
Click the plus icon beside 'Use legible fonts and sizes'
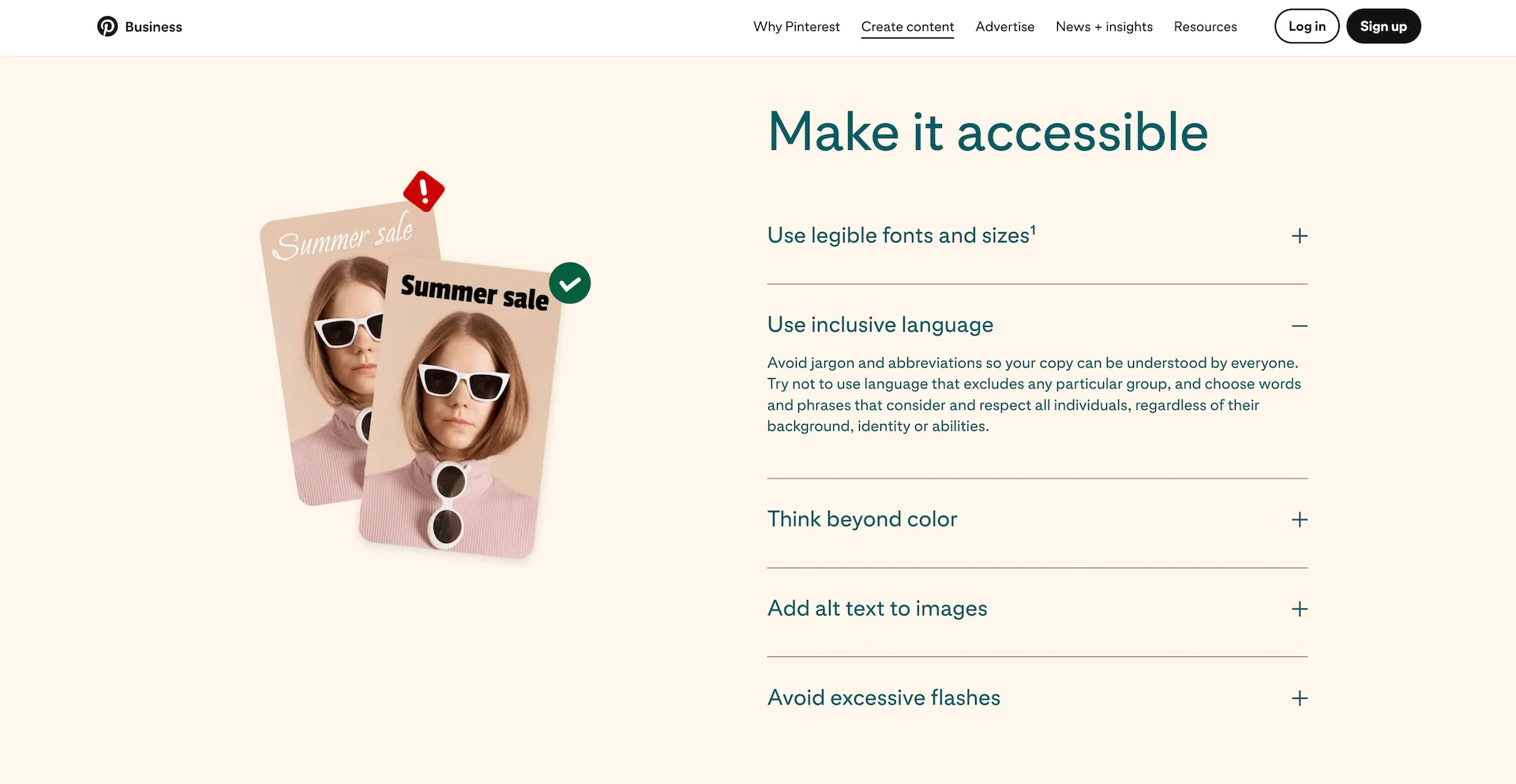click(x=1299, y=235)
